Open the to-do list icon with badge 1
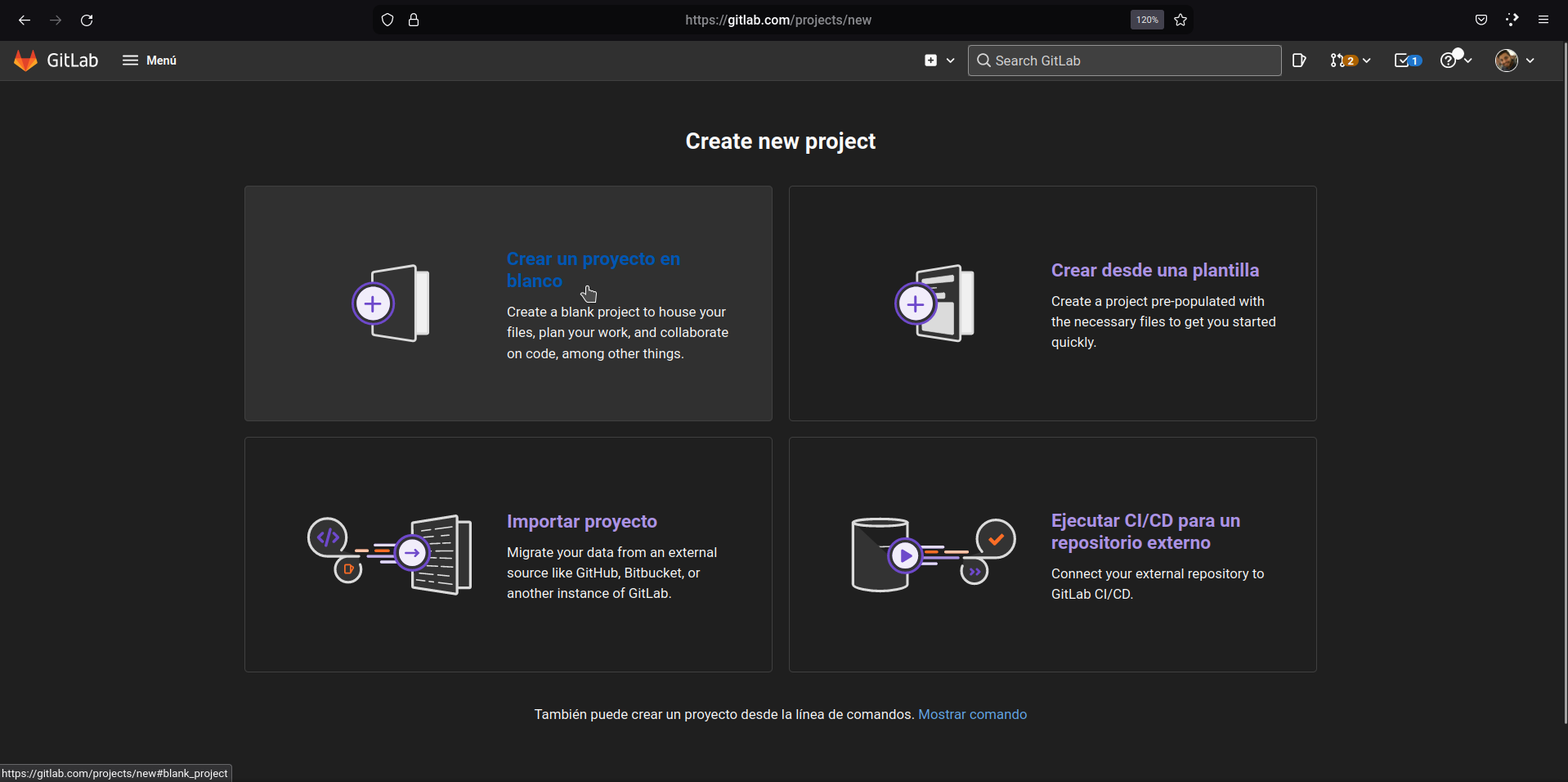Image resolution: width=1568 pixels, height=782 pixels. tap(1408, 60)
